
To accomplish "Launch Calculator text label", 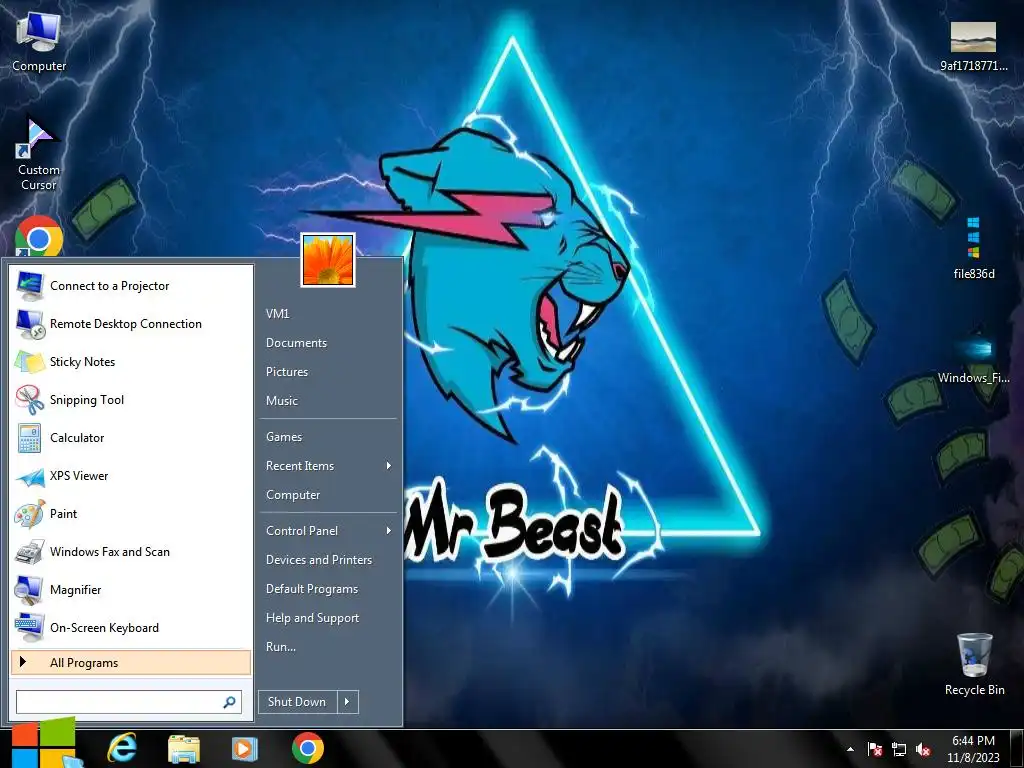I will point(77,438).
